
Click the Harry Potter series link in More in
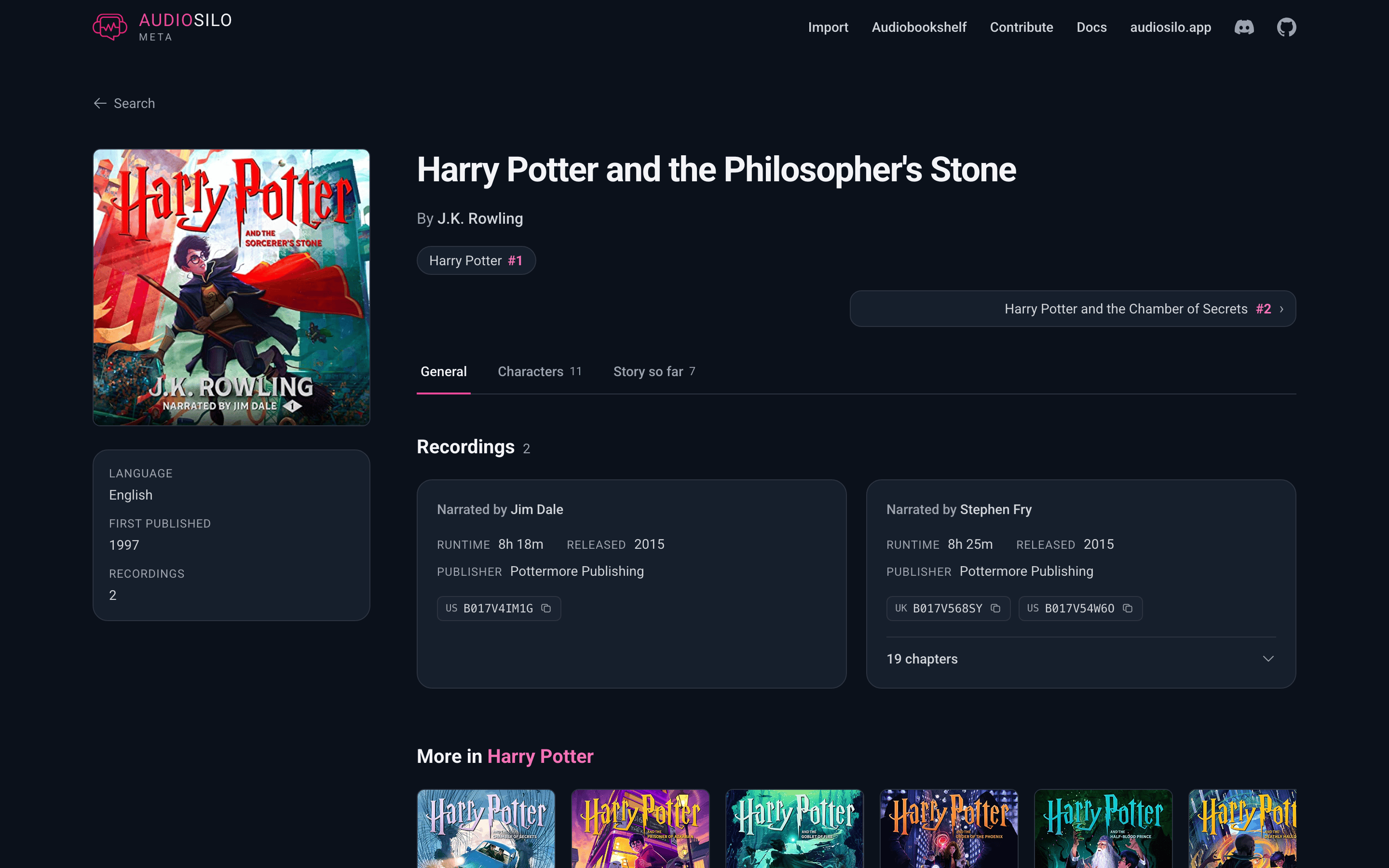tap(540, 756)
